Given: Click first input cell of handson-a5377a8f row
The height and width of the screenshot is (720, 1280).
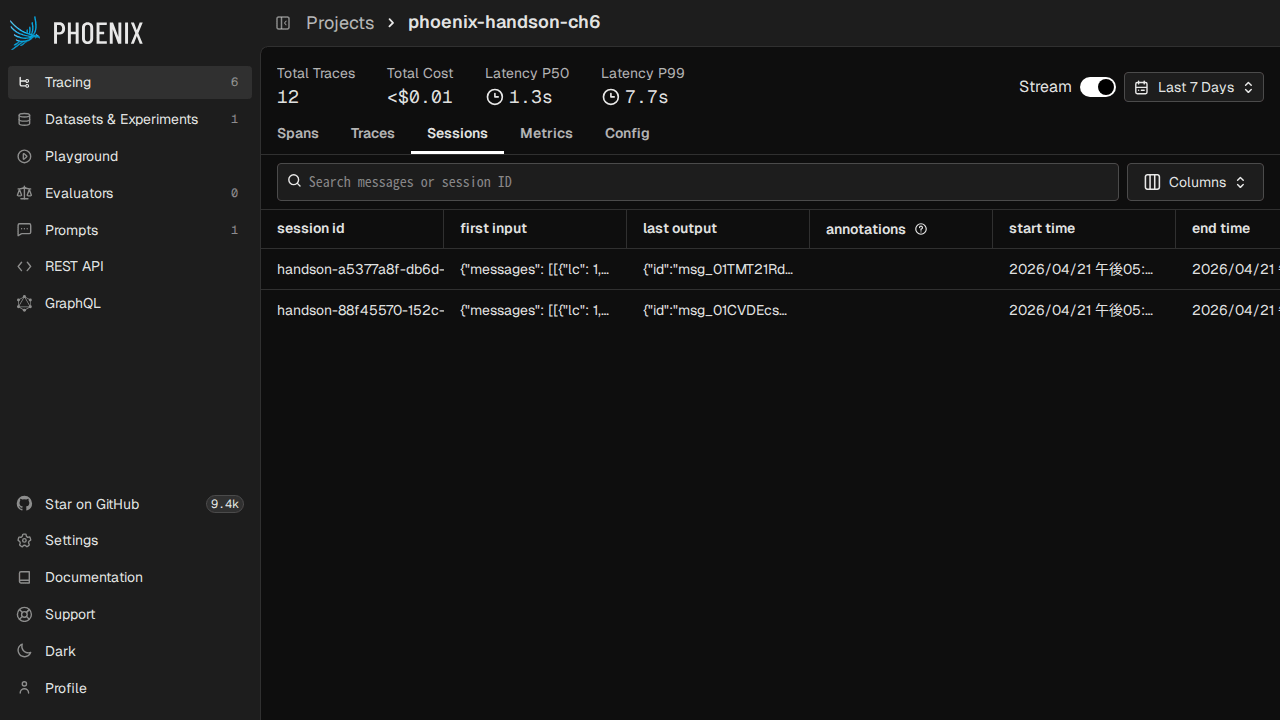Looking at the screenshot, I should (x=535, y=269).
